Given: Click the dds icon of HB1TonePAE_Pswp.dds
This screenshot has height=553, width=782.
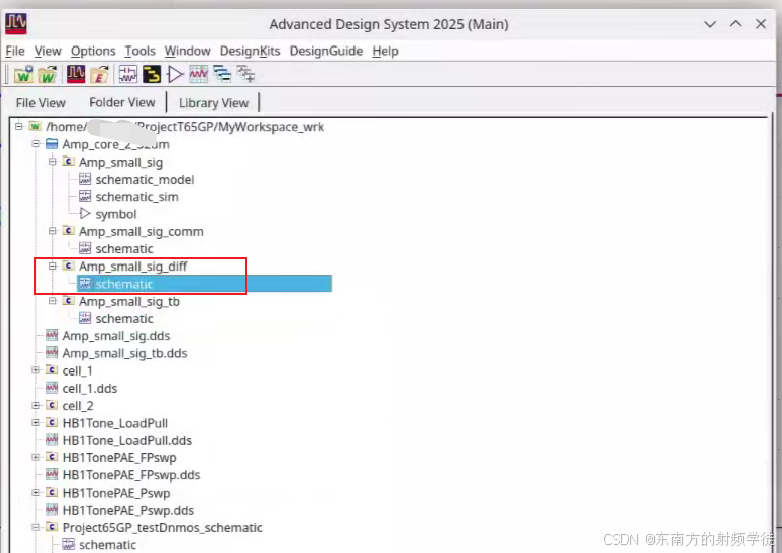Looking at the screenshot, I should (x=52, y=510).
